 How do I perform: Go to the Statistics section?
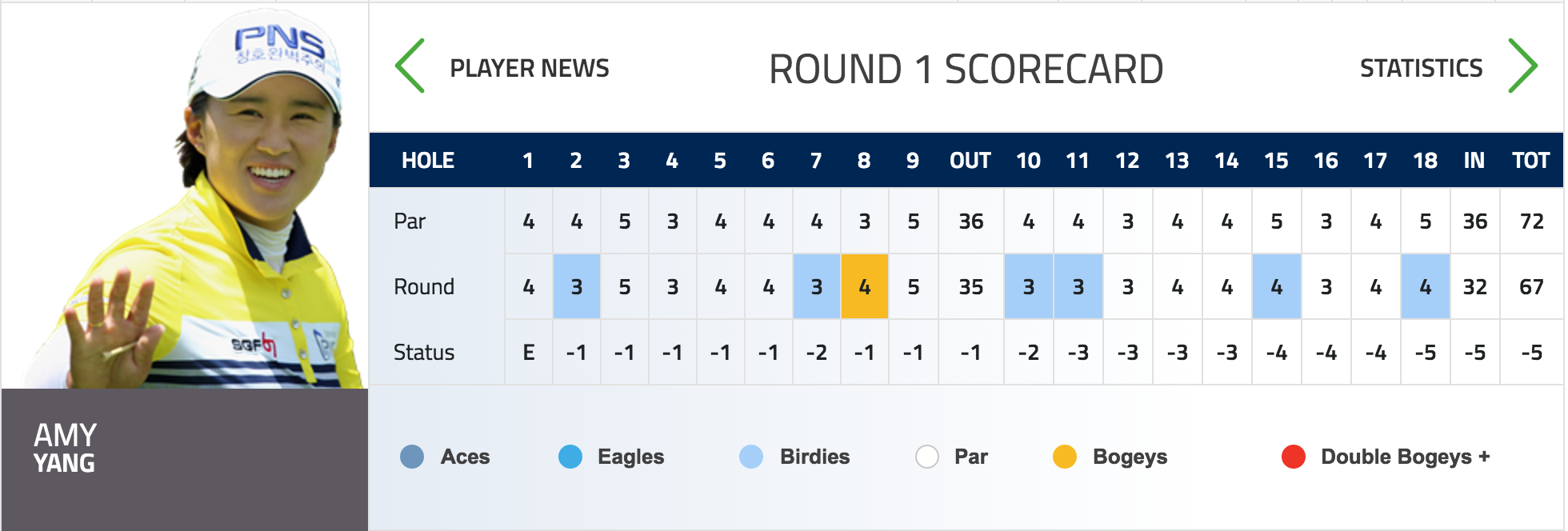1422,68
